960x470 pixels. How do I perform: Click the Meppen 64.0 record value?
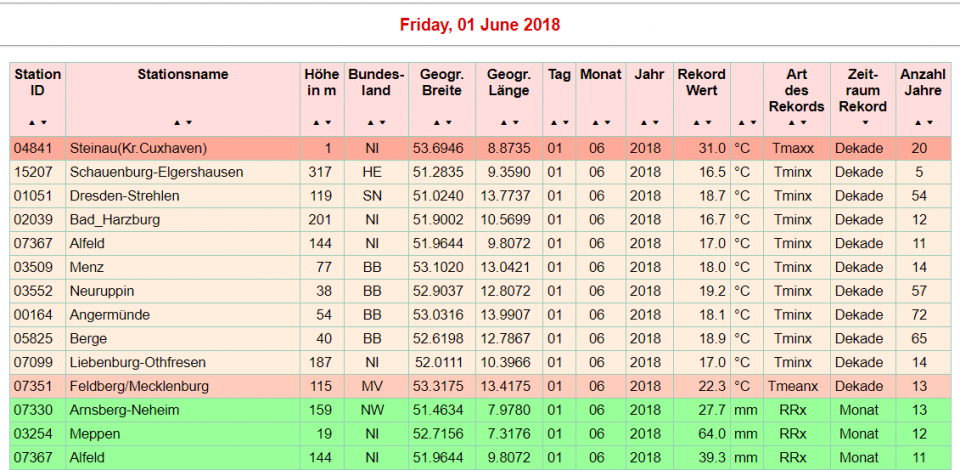[x=706, y=434]
